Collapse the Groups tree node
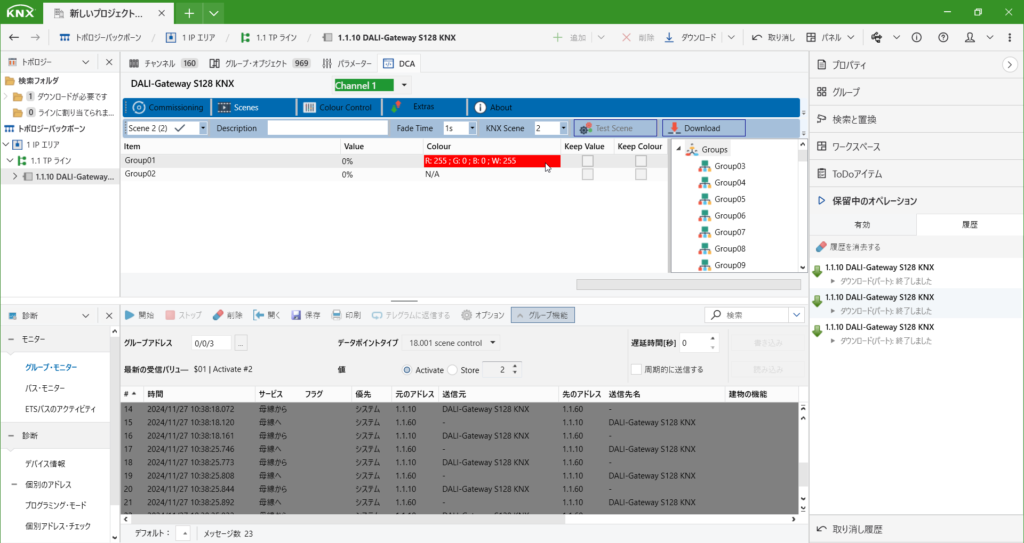 click(x=678, y=149)
